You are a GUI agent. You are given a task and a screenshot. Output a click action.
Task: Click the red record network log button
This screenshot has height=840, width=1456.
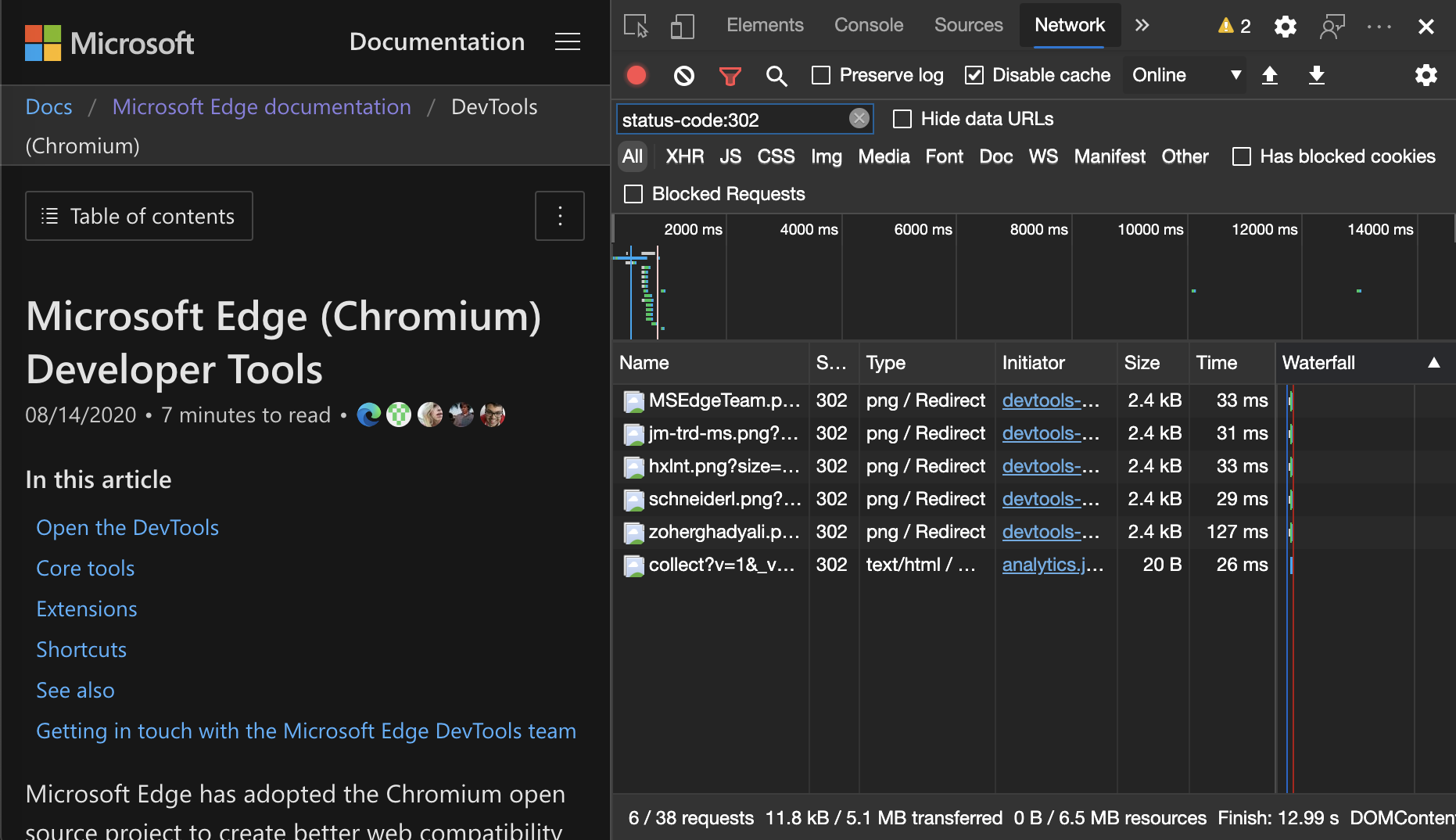637,75
